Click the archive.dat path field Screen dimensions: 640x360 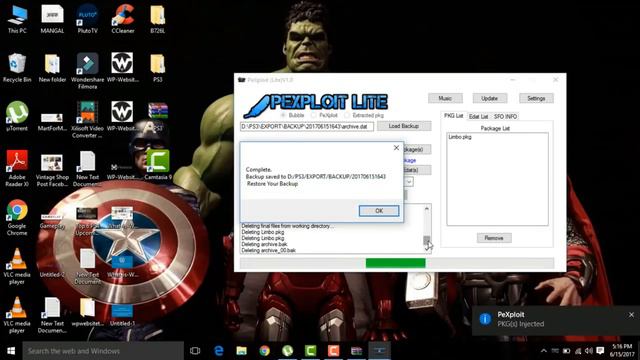click(307, 127)
